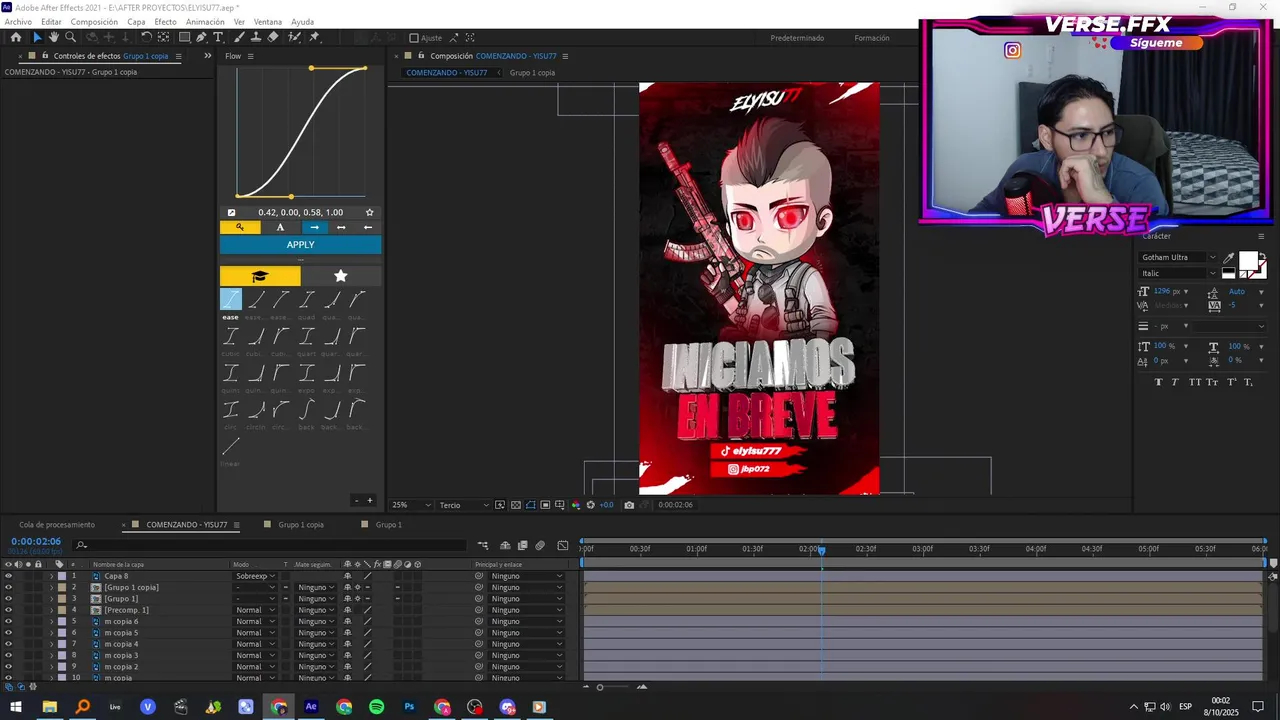Select the Brush tool
This screenshot has height=720, width=1280.
click(x=240, y=37)
